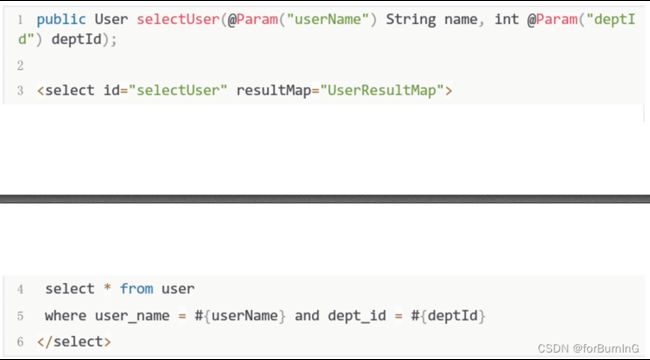650x360 pixels.
Task: Click the CSDN @forBurnInG watermark
Action: (588, 348)
